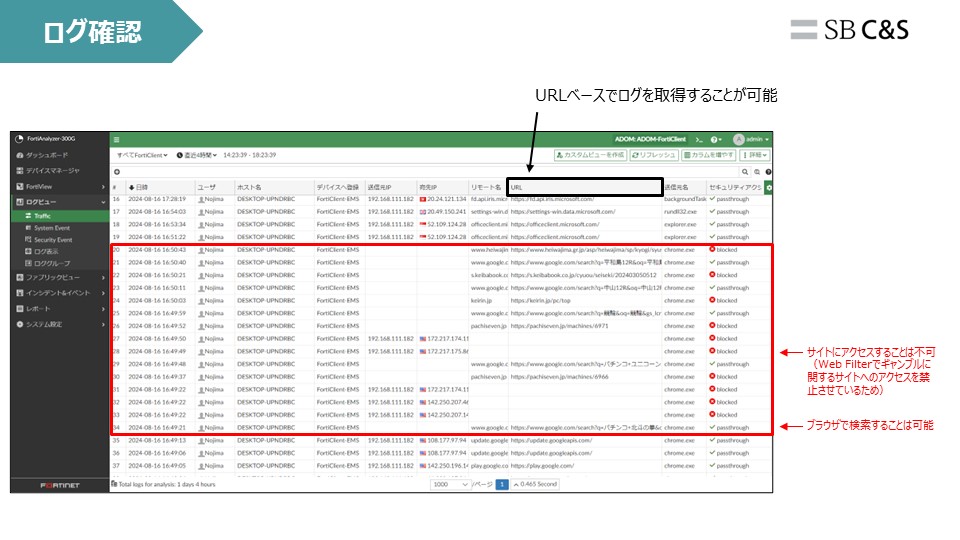Expand the ファブリックビュー chevron
This screenshot has height=540, width=960.
tap(103, 278)
